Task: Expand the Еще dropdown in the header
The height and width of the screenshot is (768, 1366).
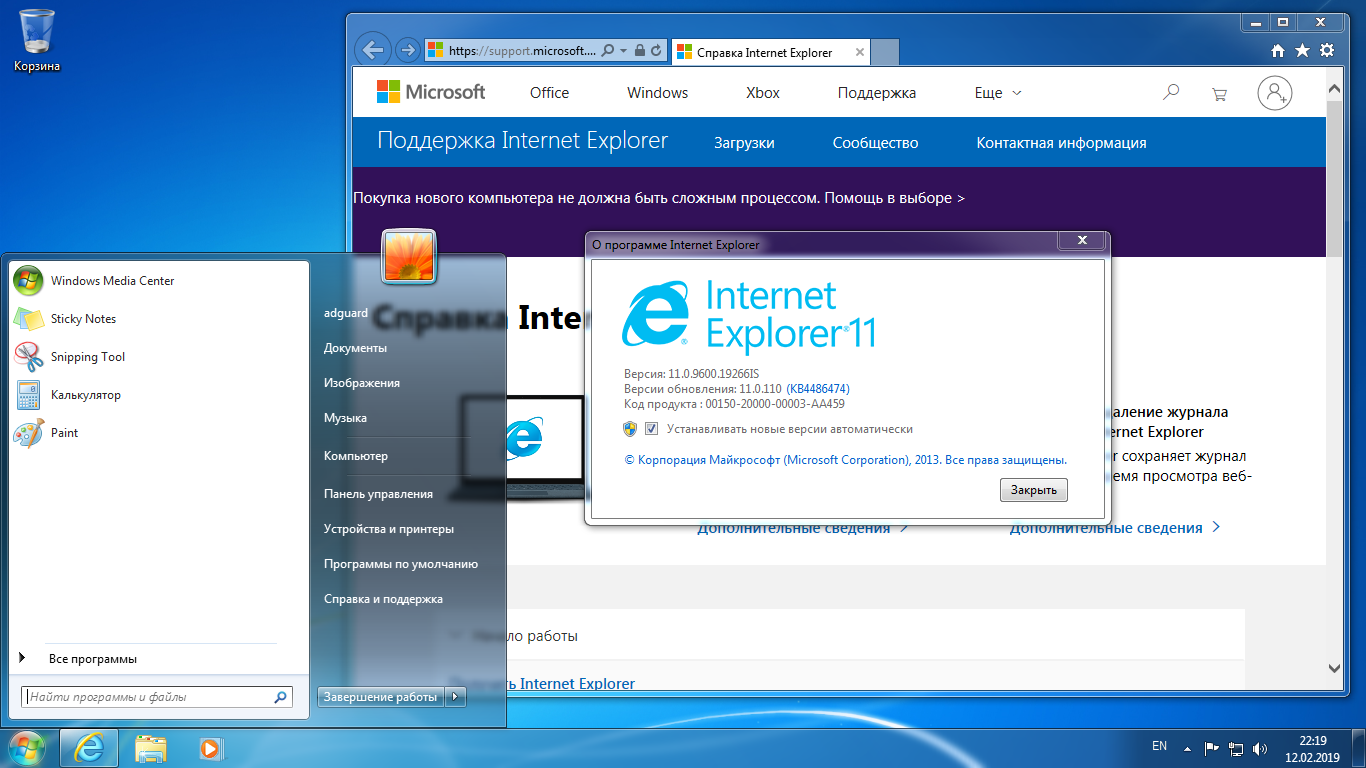Action: 998,92
